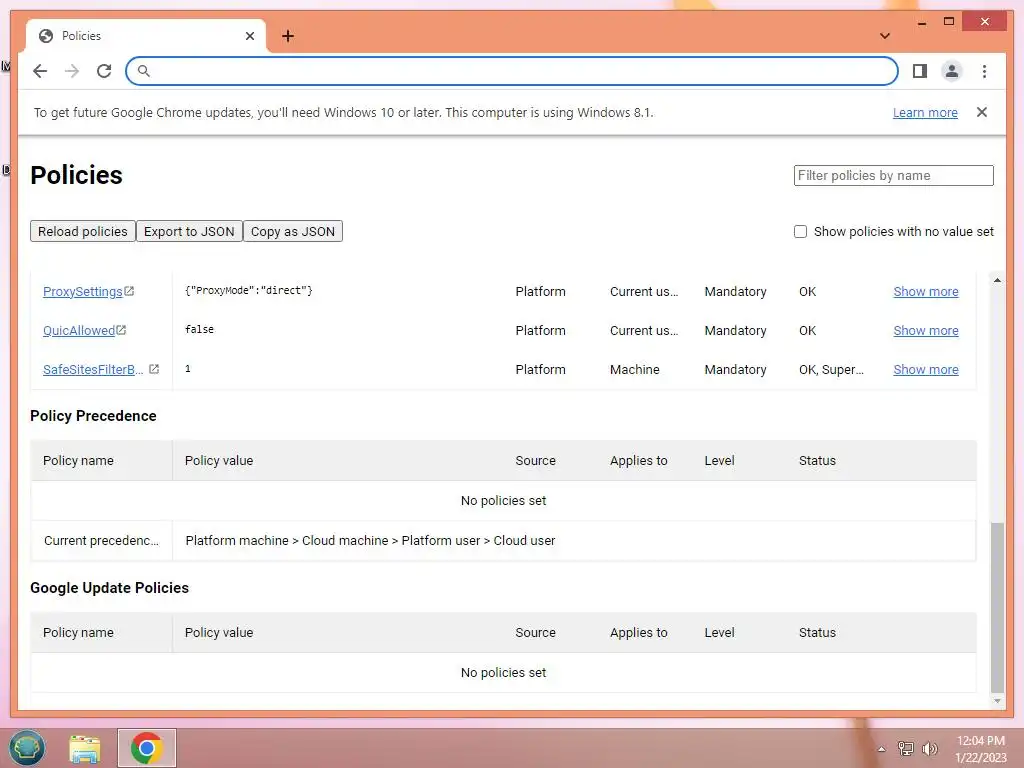Click into the address bar

[512, 71]
